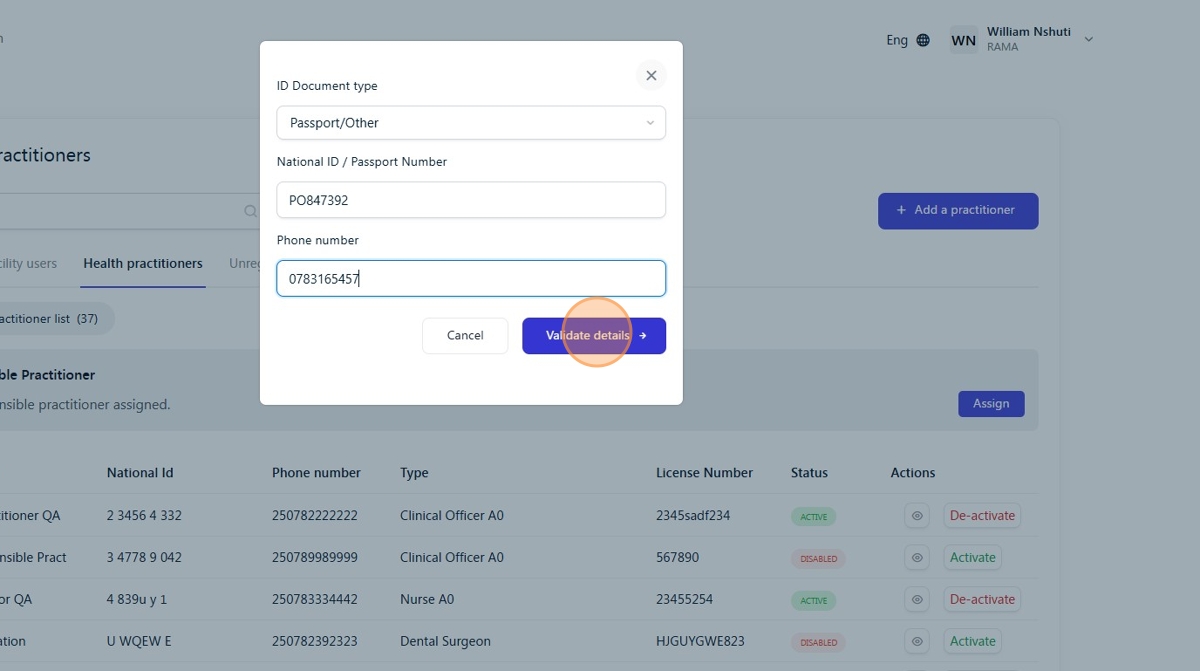The width and height of the screenshot is (1200, 671).
Task: Activate practitioner with license 567890
Action: [x=973, y=558]
